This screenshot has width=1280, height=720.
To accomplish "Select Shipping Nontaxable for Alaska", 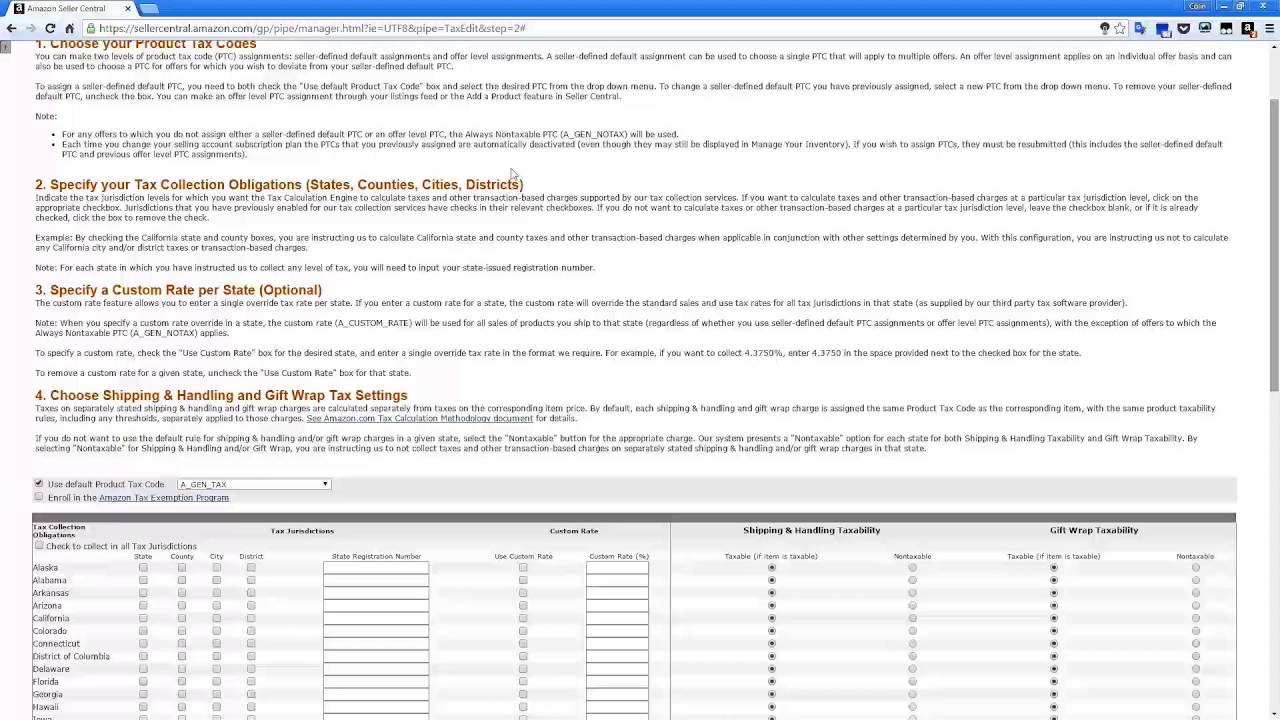I will click(x=912, y=567).
